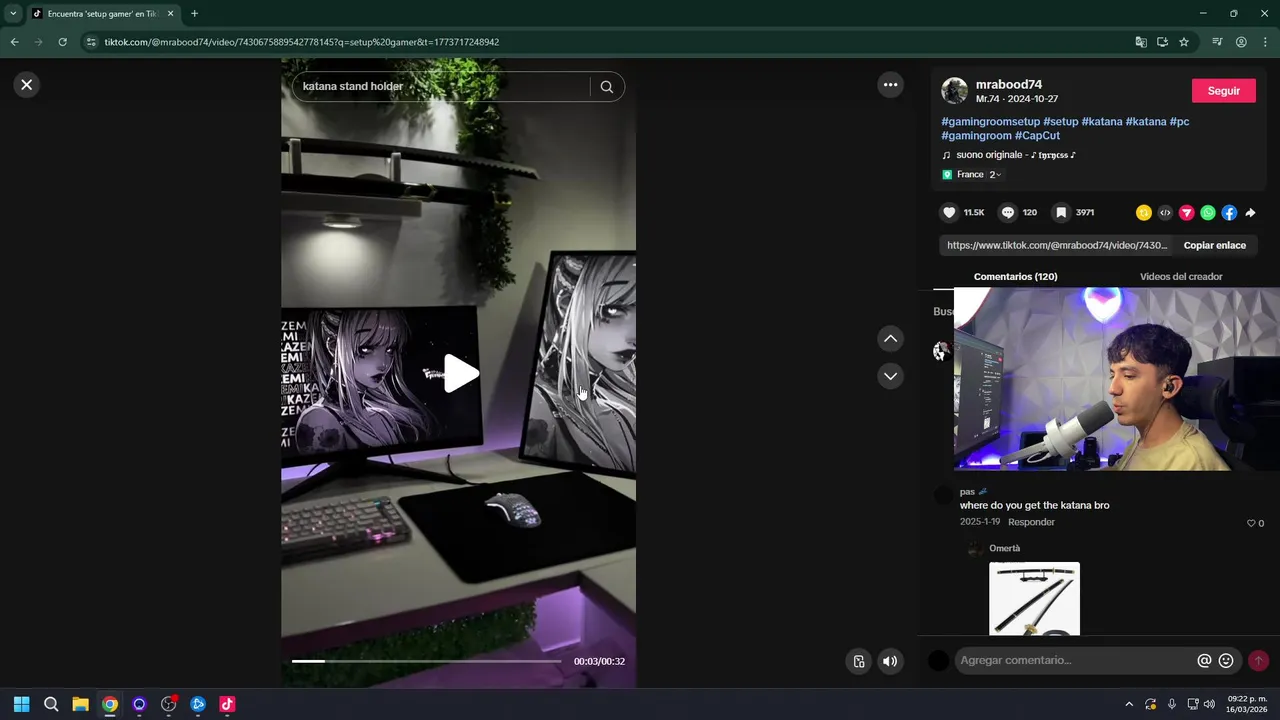
Task: Go to next video with down arrow
Action: (890, 376)
